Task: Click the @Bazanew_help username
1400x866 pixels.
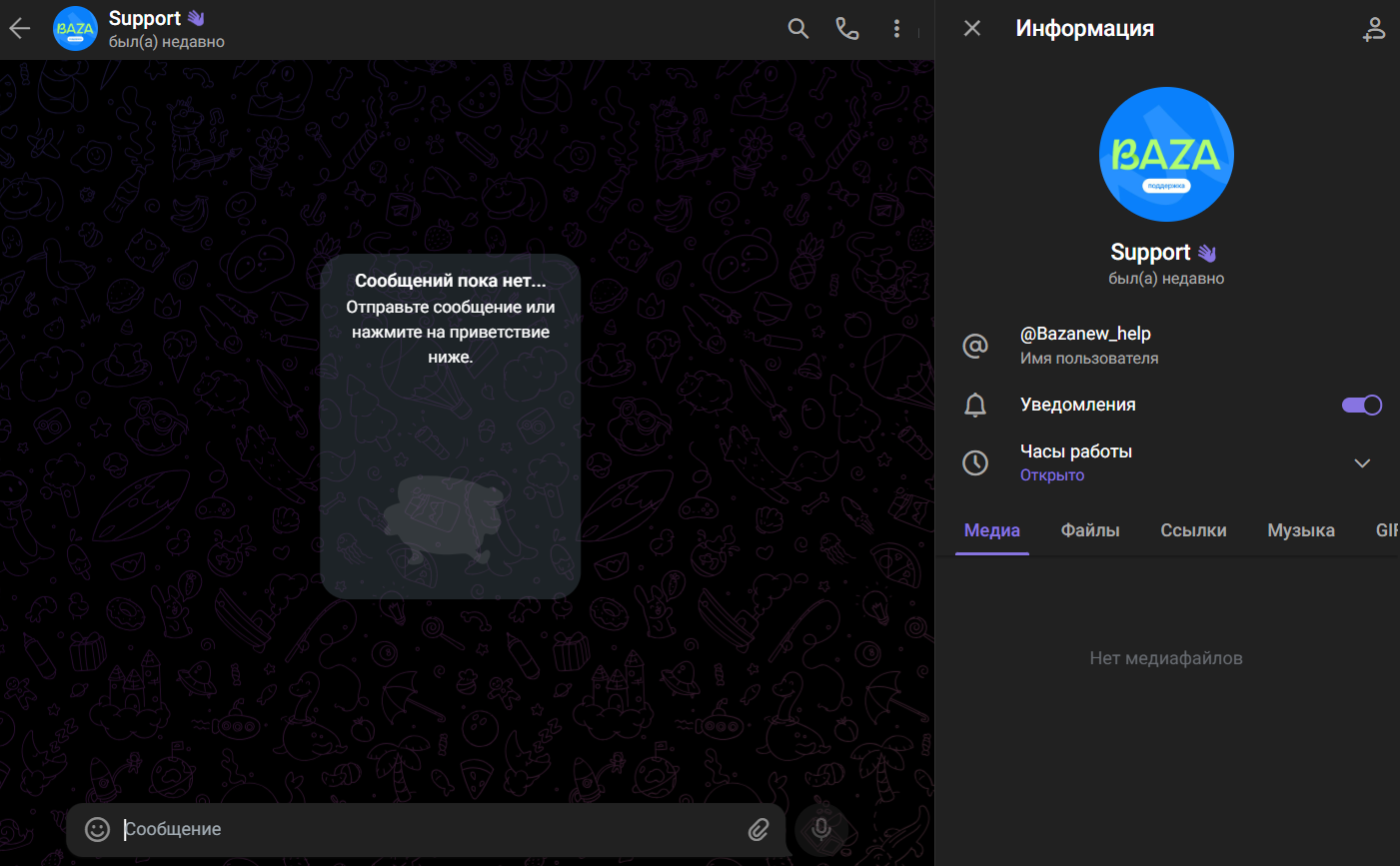Action: click(1085, 335)
